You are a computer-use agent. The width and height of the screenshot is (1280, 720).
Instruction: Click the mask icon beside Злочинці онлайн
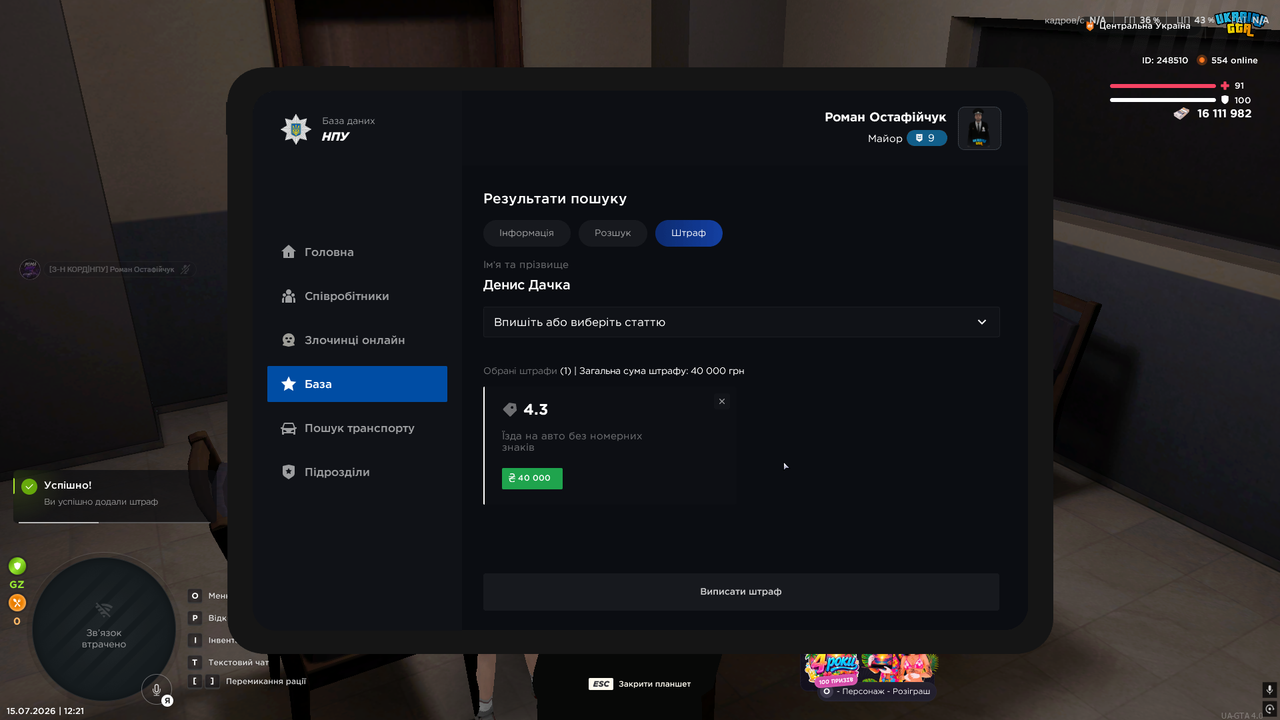click(288, 340)
